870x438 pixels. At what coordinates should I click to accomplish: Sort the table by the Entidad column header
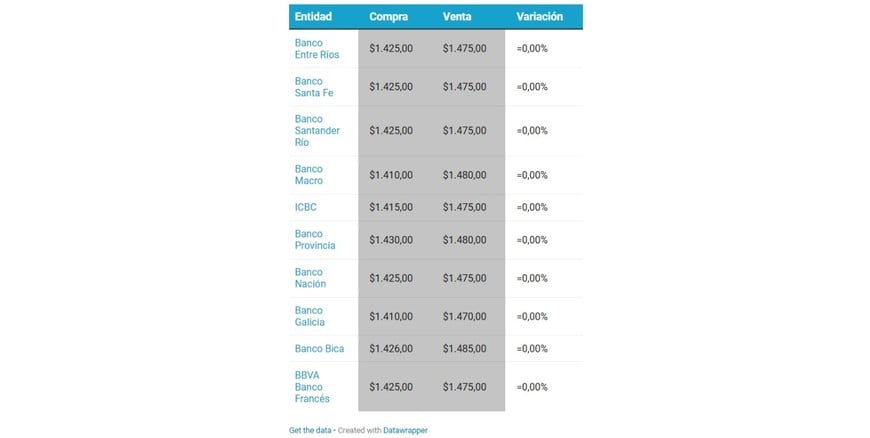tap(313, 17)
